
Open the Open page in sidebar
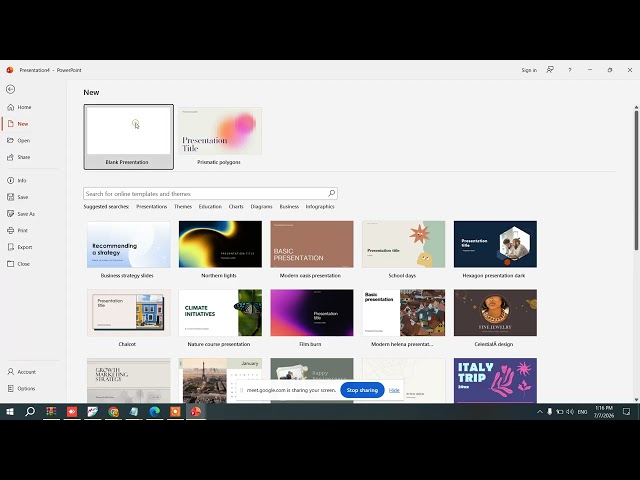[x=19, y=140]
